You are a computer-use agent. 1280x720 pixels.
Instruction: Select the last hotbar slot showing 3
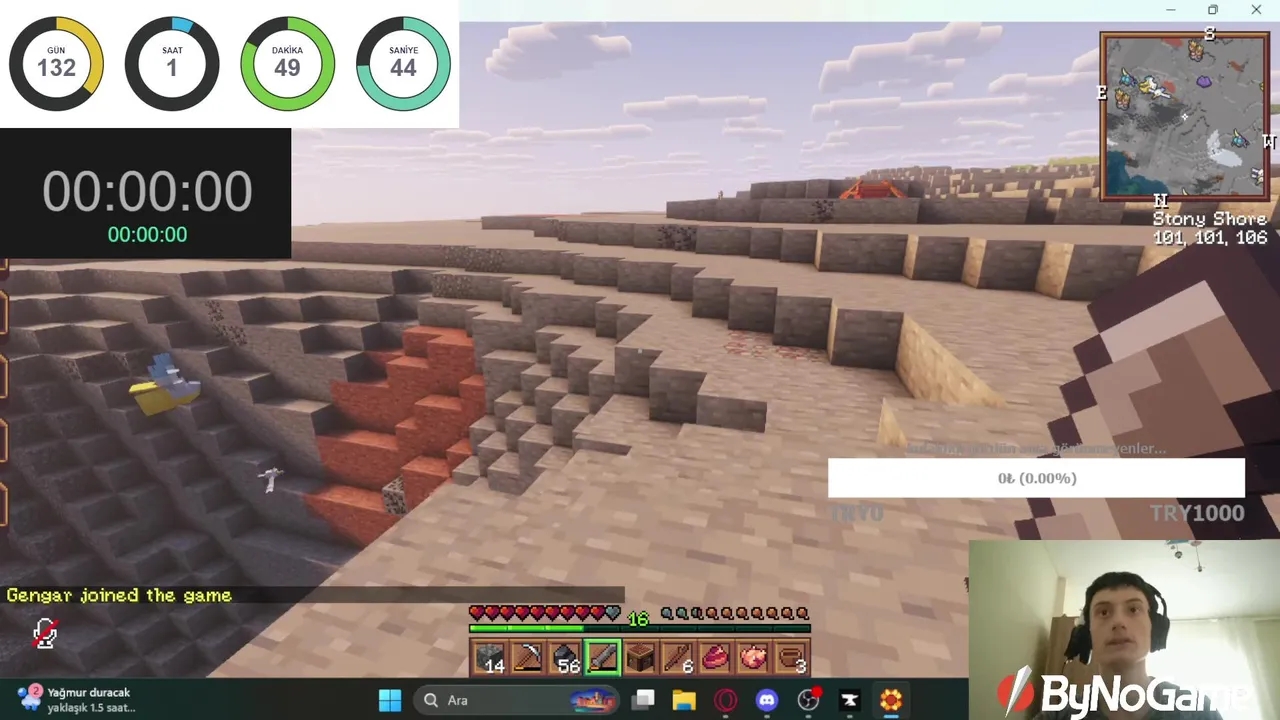click(x=789, y=658)
